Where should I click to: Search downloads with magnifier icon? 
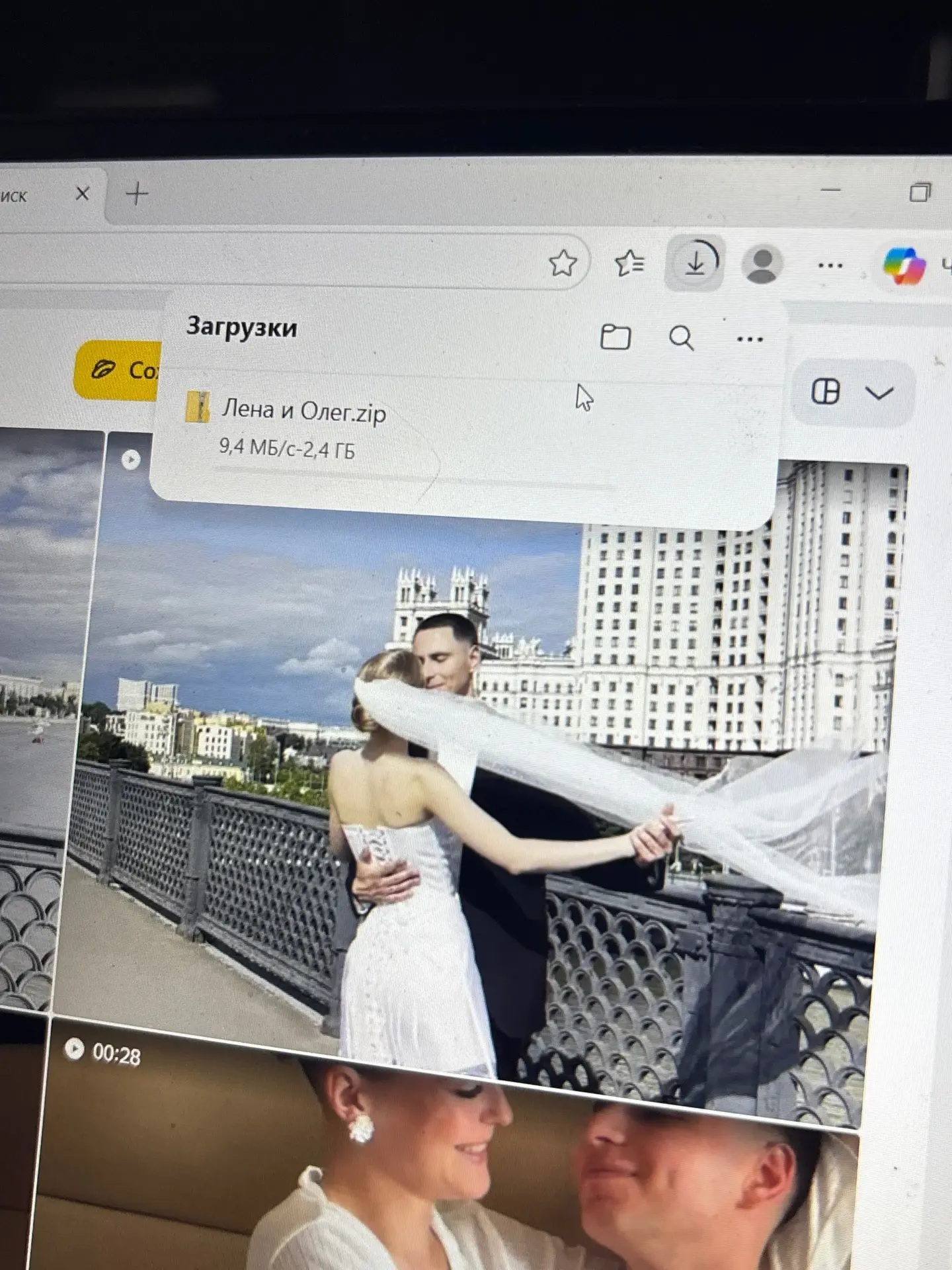pyautogui.click(x=681, y=339)
